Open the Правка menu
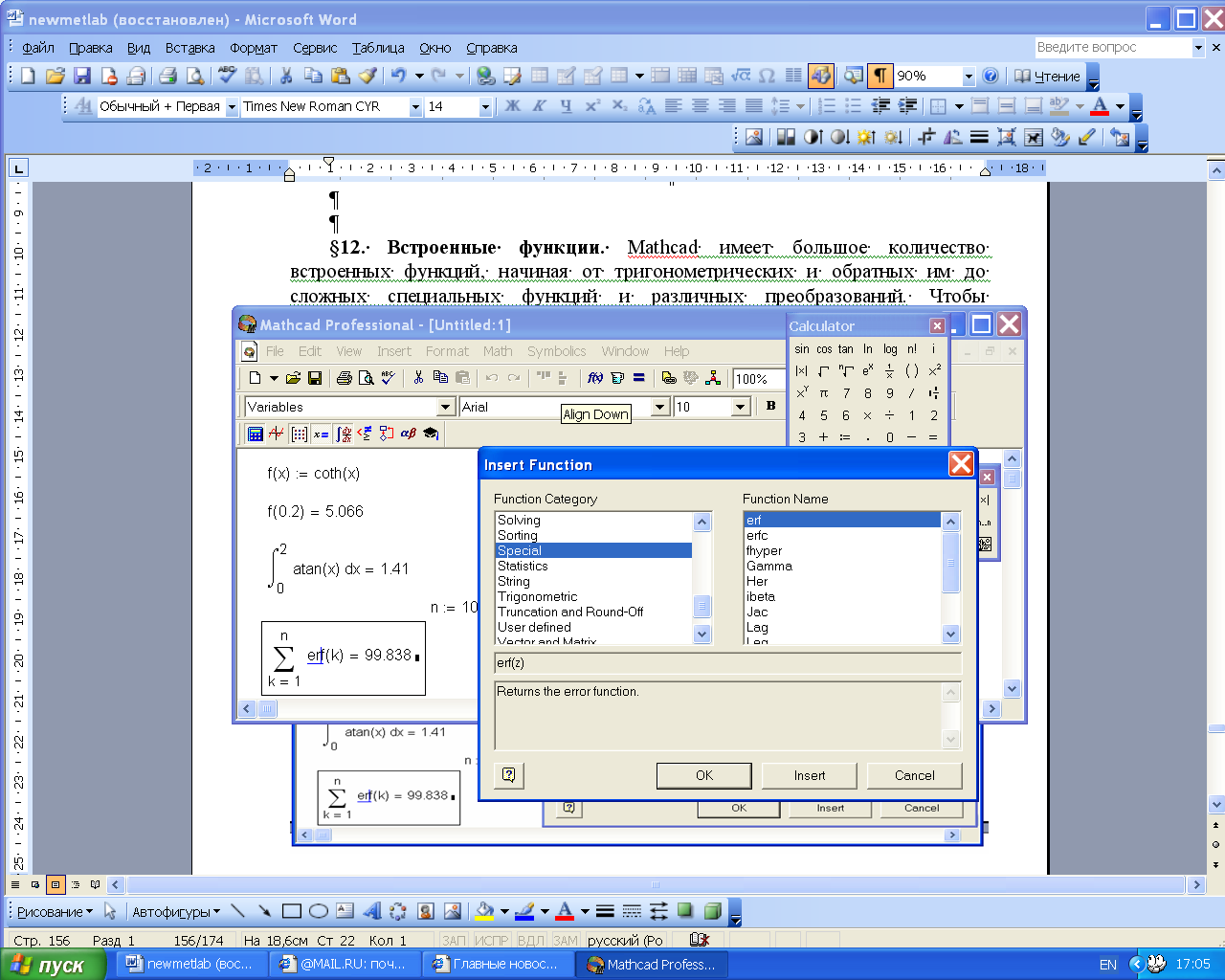Screen dimensions: 1225x980 [x=90, y=48]
